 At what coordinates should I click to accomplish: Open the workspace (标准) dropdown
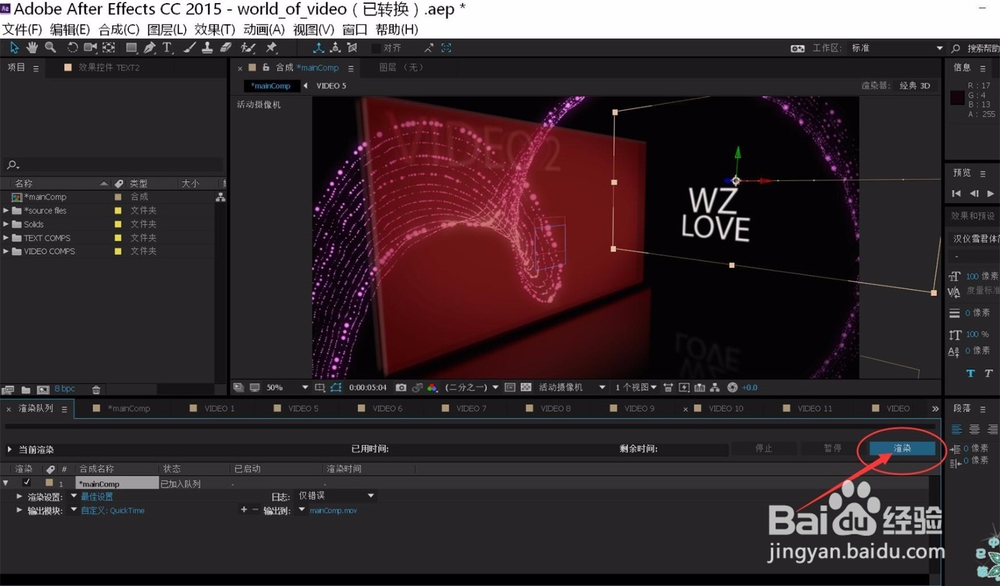click(897, 48)
